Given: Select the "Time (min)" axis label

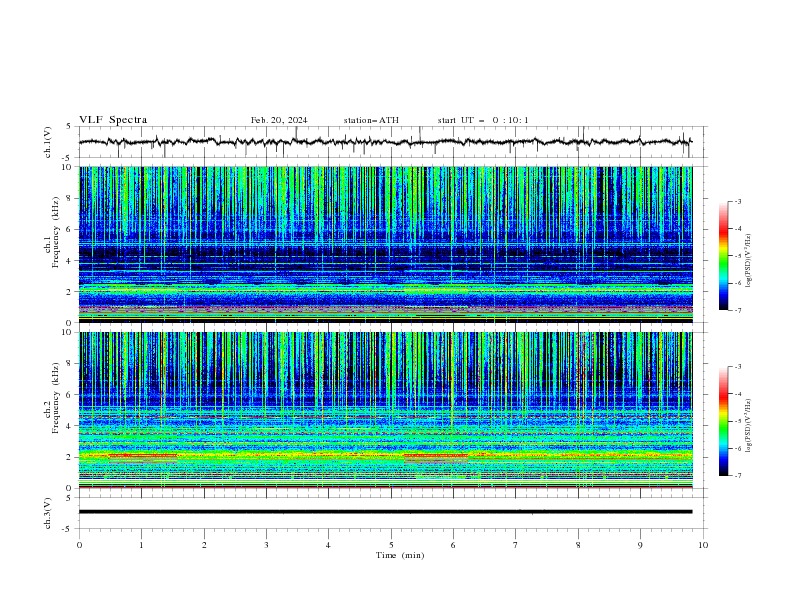Looking at the screenshot, I should 400,555.
